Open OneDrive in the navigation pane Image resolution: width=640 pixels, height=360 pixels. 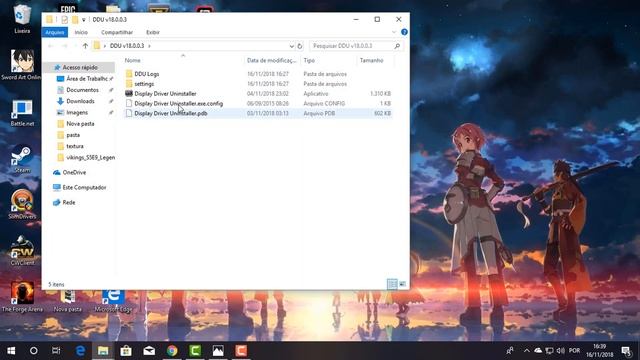(x=74, y=172)
